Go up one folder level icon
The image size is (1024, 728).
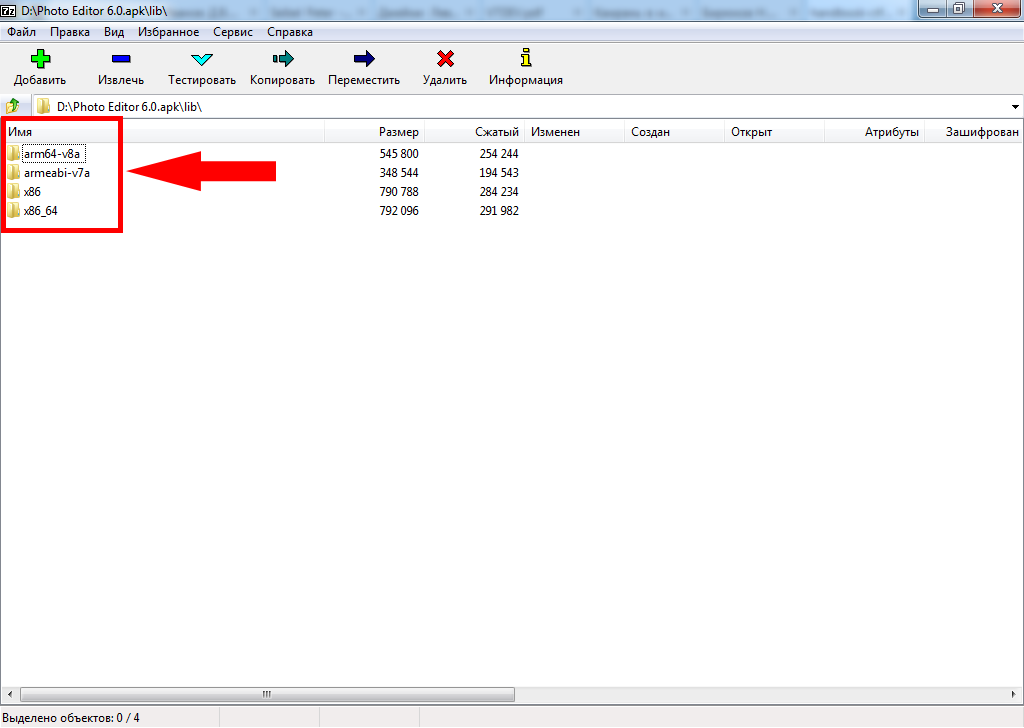click(x=13, y=106)
